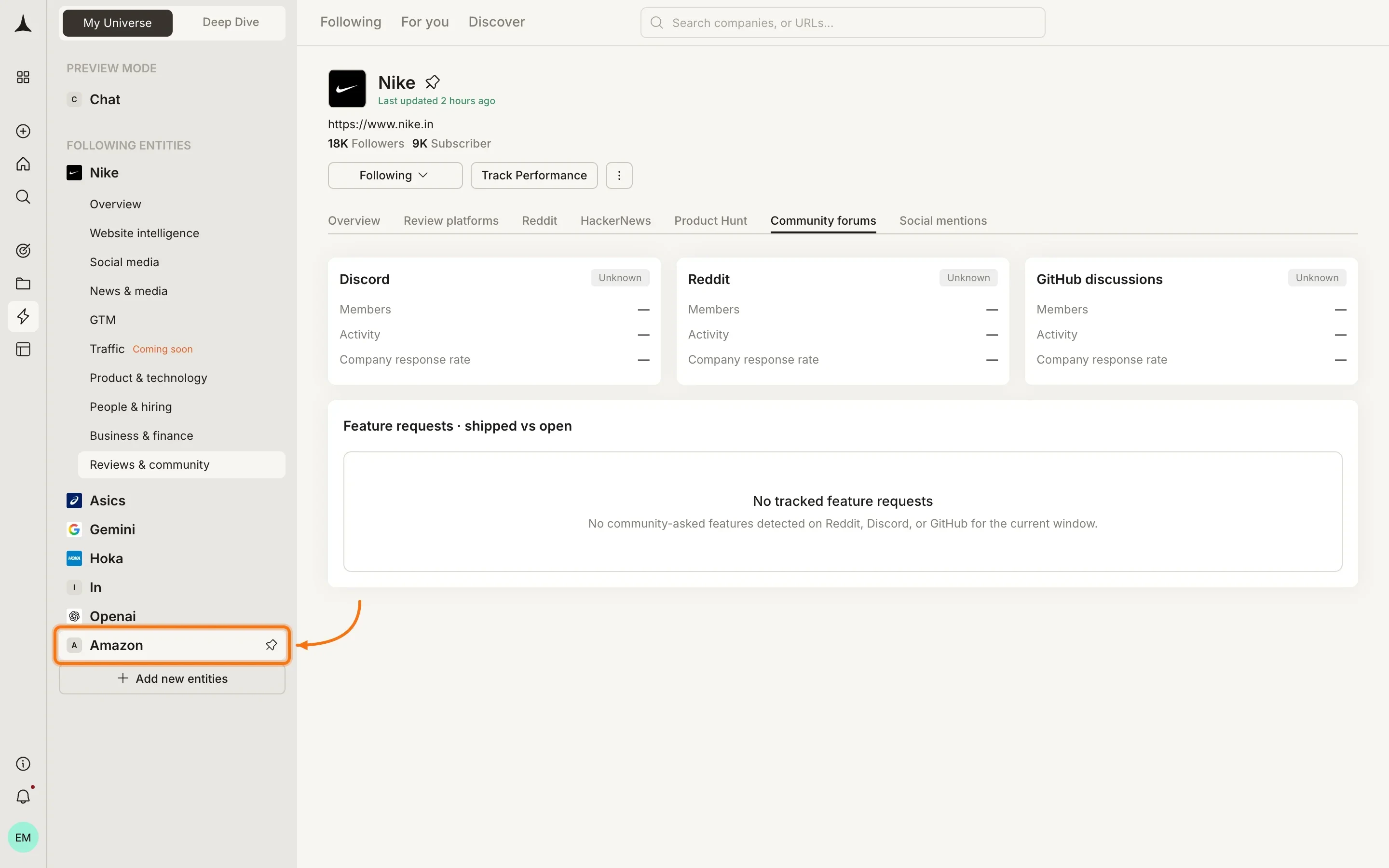This screenshot has height=868, width=1389.
Task: Click the plus circle icon in left rail
Action: point(23,131)
